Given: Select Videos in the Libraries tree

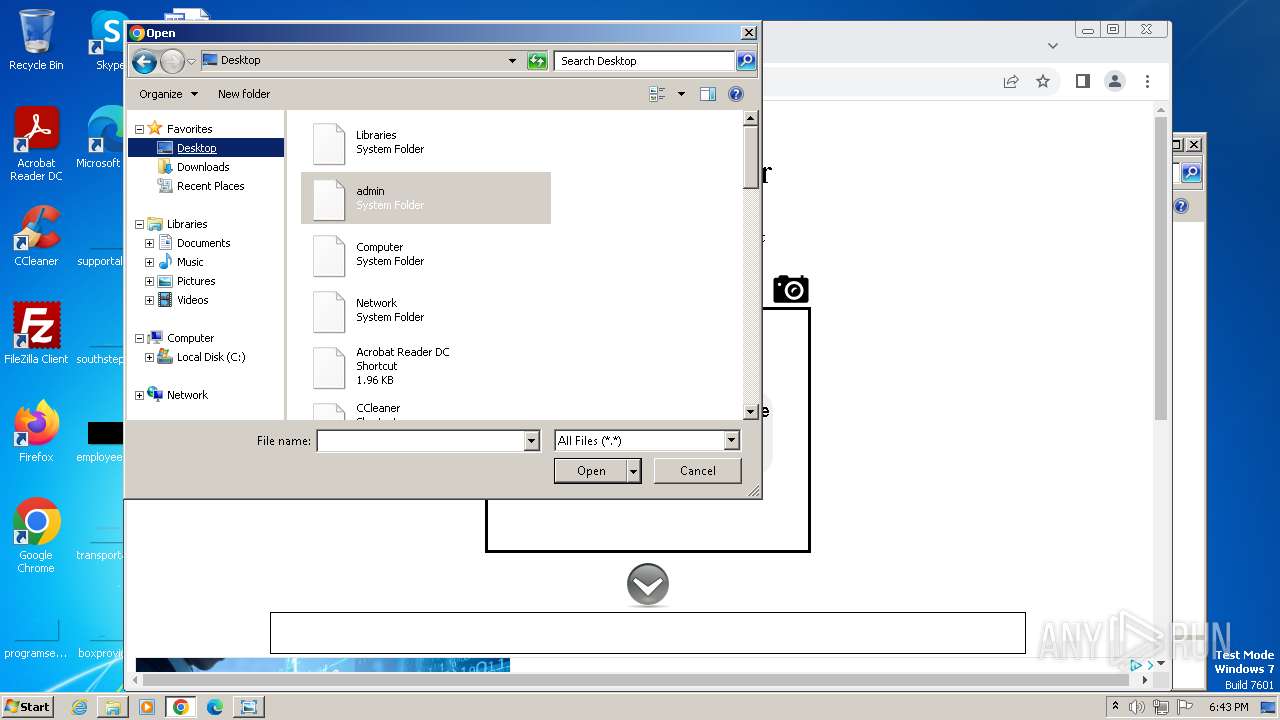Looking at the screenshot, I should tap(192, 300).
